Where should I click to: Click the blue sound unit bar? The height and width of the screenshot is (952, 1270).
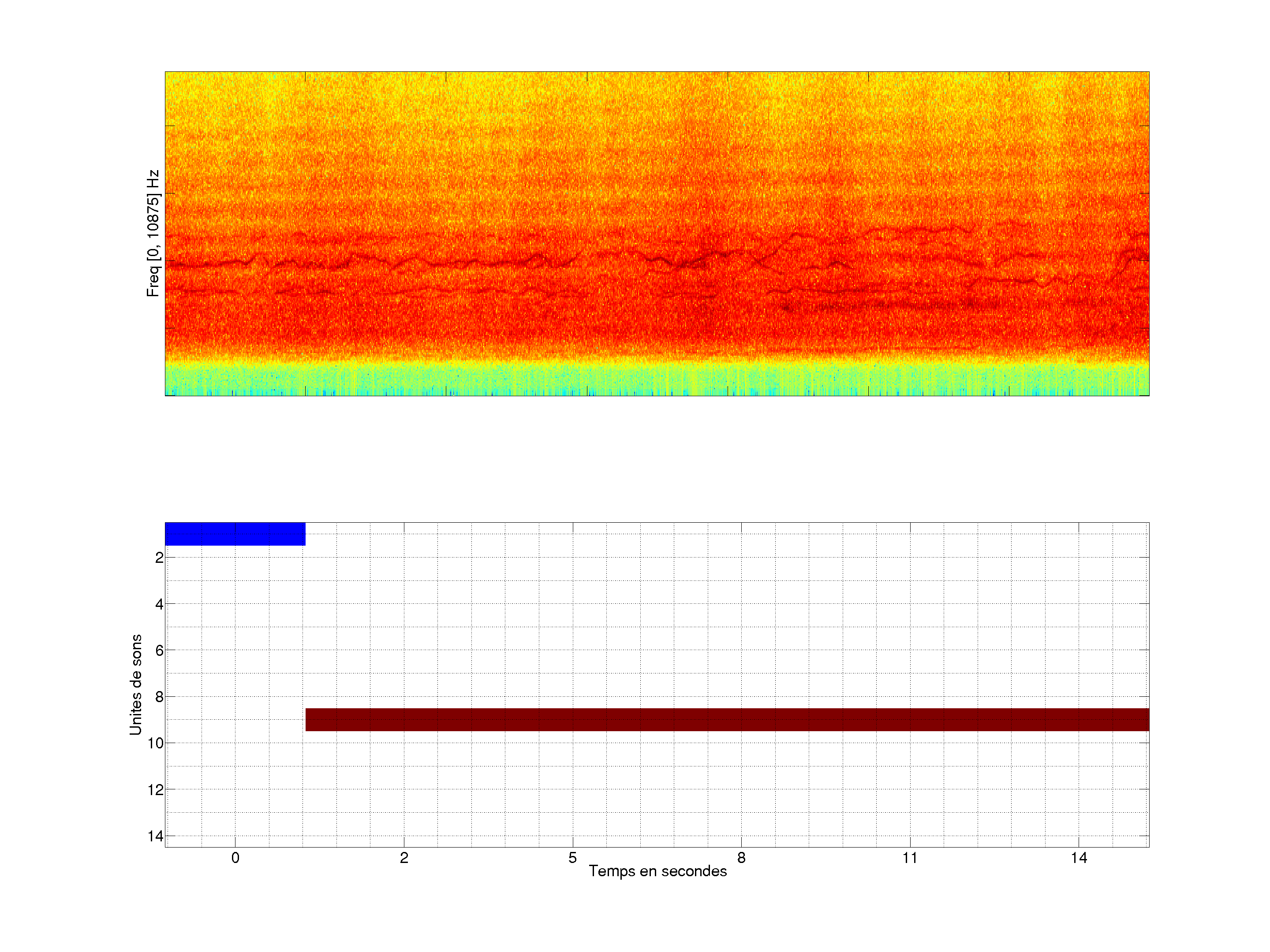[235, 534]
